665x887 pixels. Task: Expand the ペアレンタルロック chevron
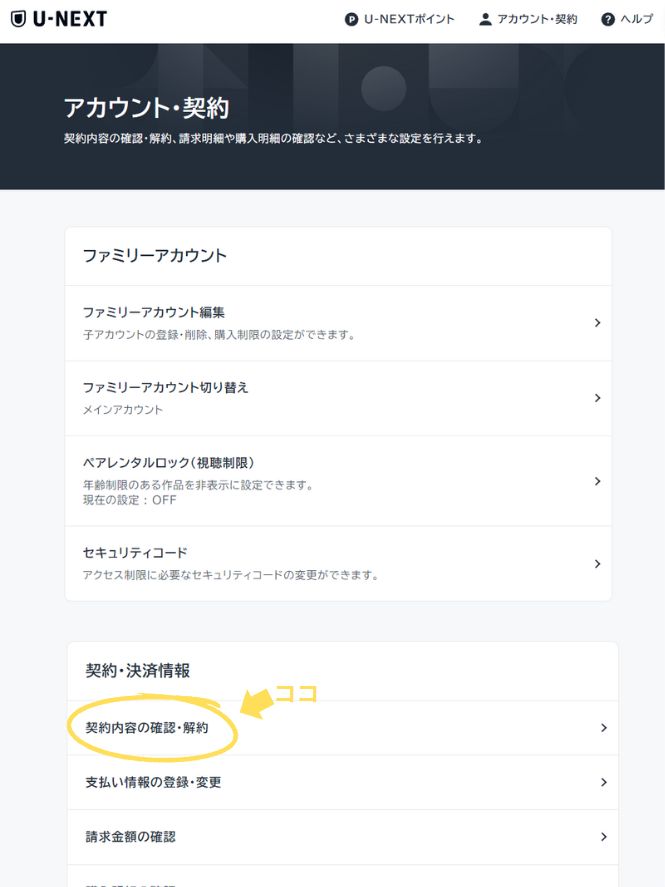(597, 481)
